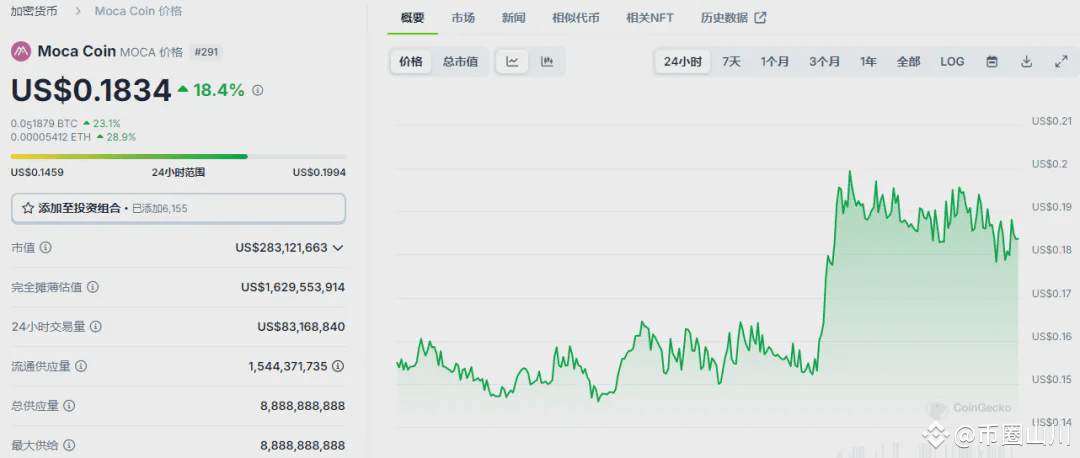The height and width of the screenshot is (458, 1080).
Task: Open the calendar date range picker
Action: coord(992,62)
